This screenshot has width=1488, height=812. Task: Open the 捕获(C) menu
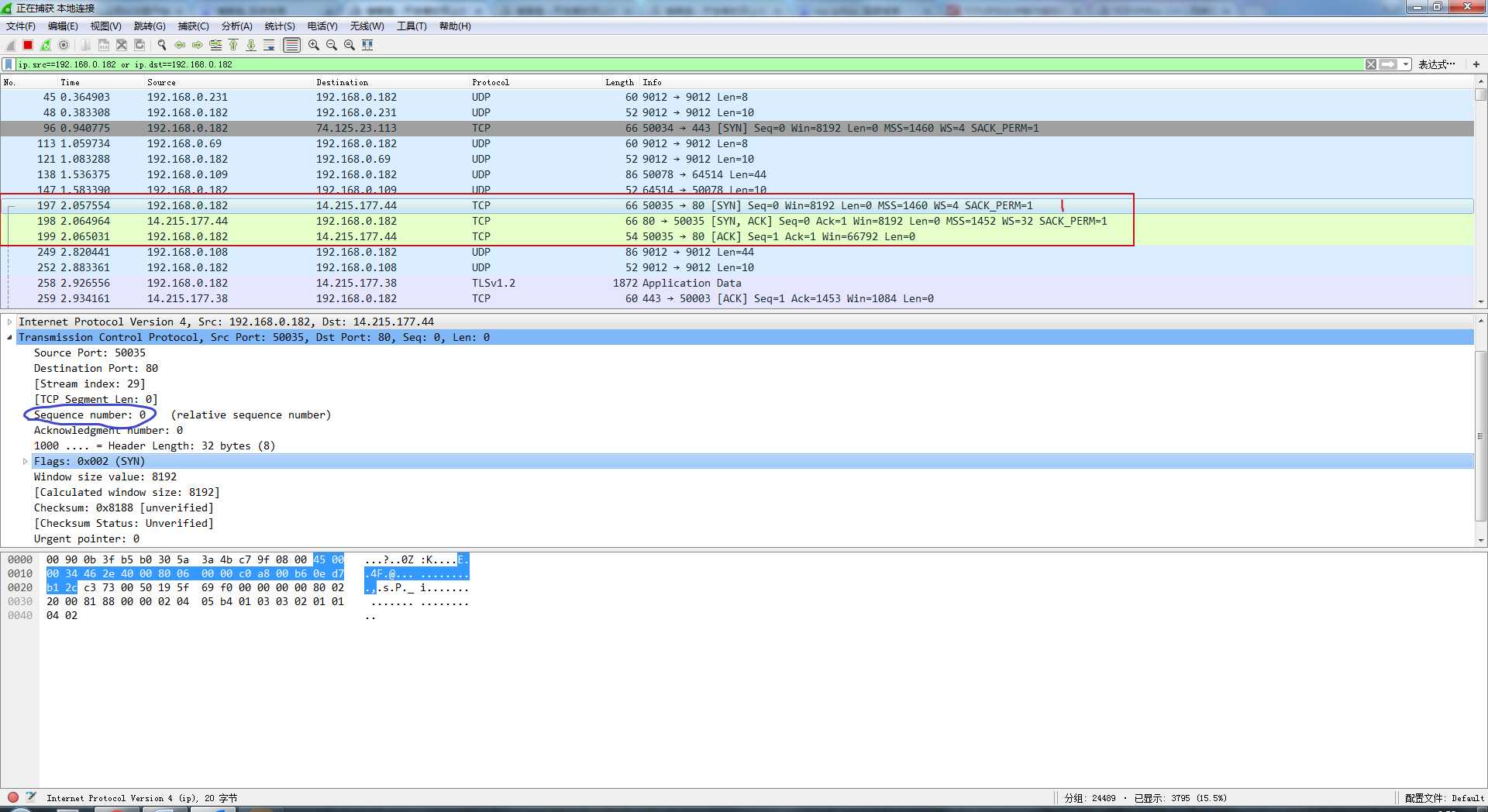193,26
